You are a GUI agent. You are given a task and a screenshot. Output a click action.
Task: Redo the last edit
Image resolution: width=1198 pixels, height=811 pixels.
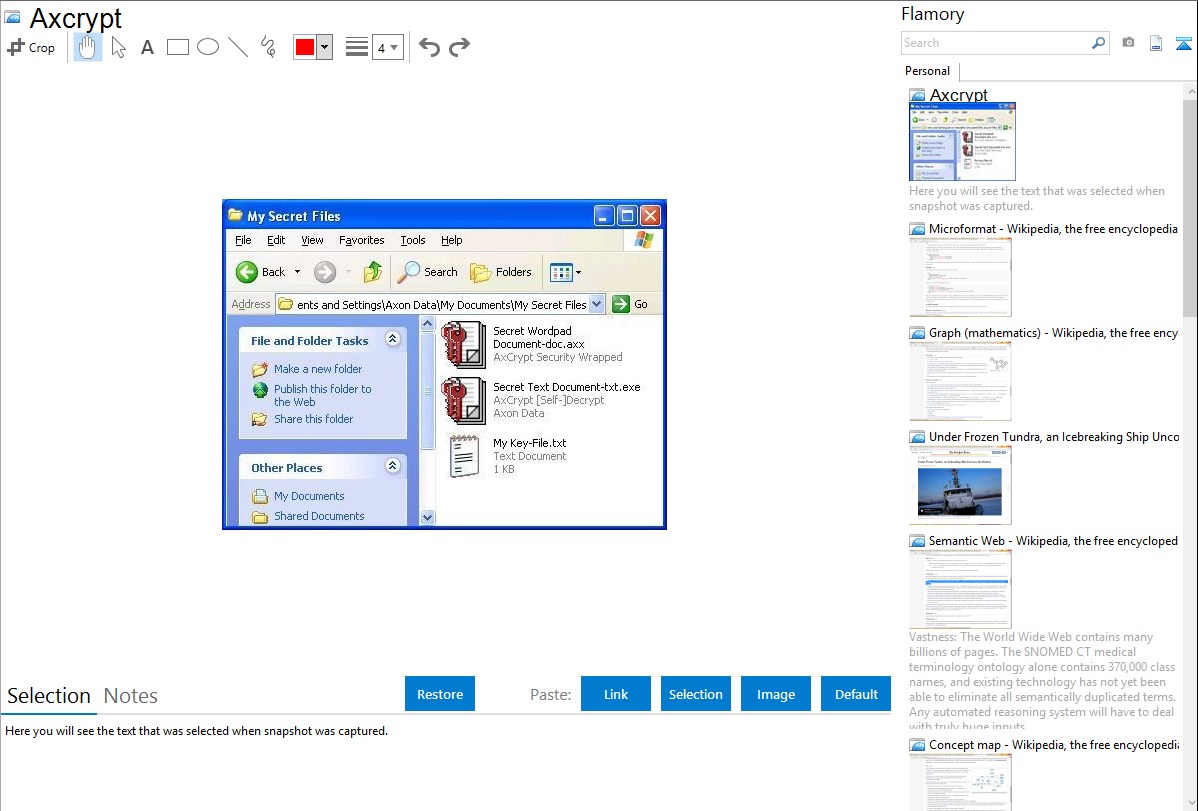pos(459,47)
